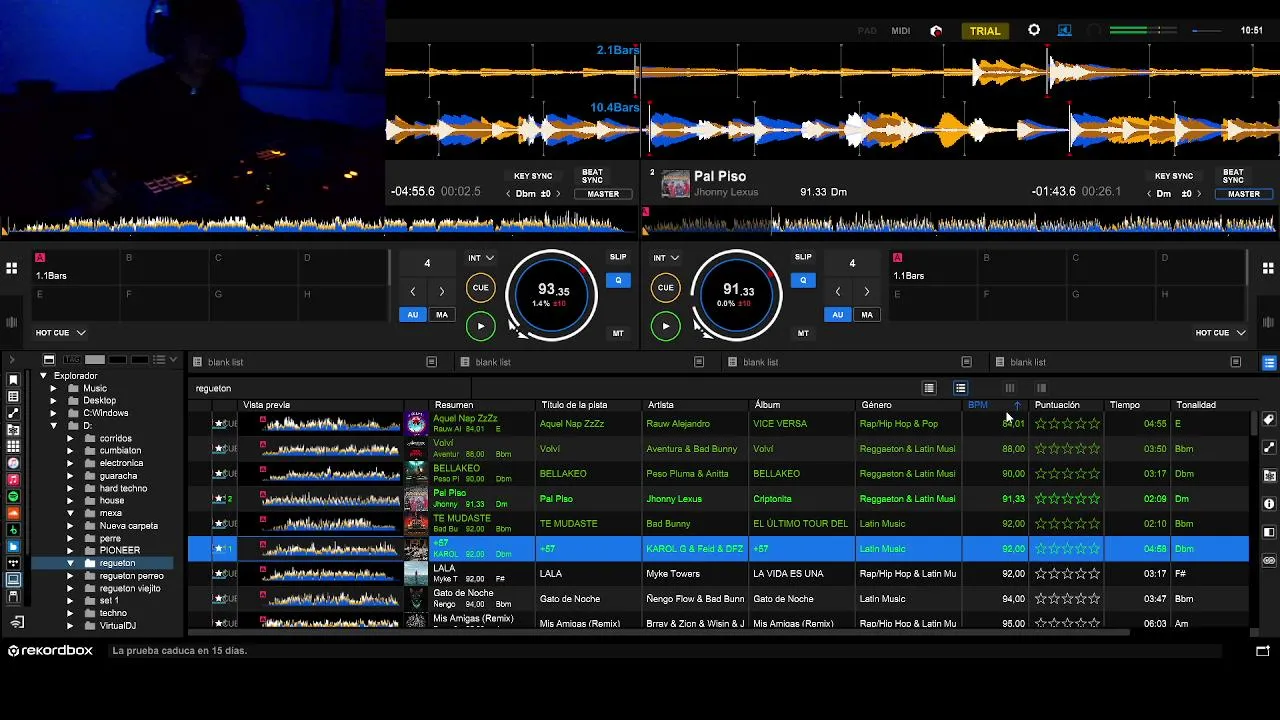Screen dimensions: 1280x720
Task: Open the left deck INT mode dropdown
Action: click(480, 258)
